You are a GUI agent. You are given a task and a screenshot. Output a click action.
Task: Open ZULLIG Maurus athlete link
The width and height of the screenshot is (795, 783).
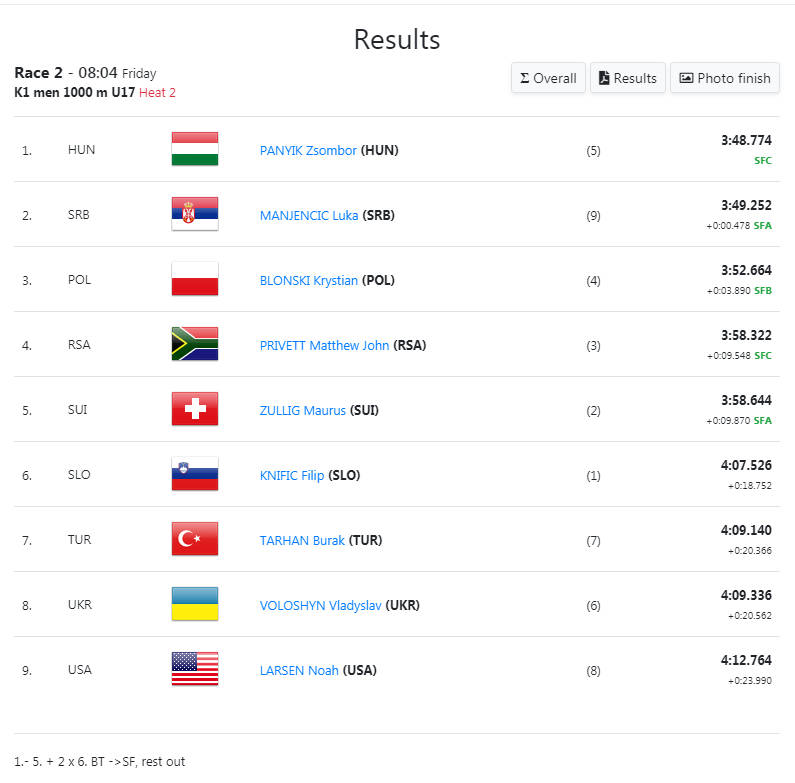tap(303, 410)
